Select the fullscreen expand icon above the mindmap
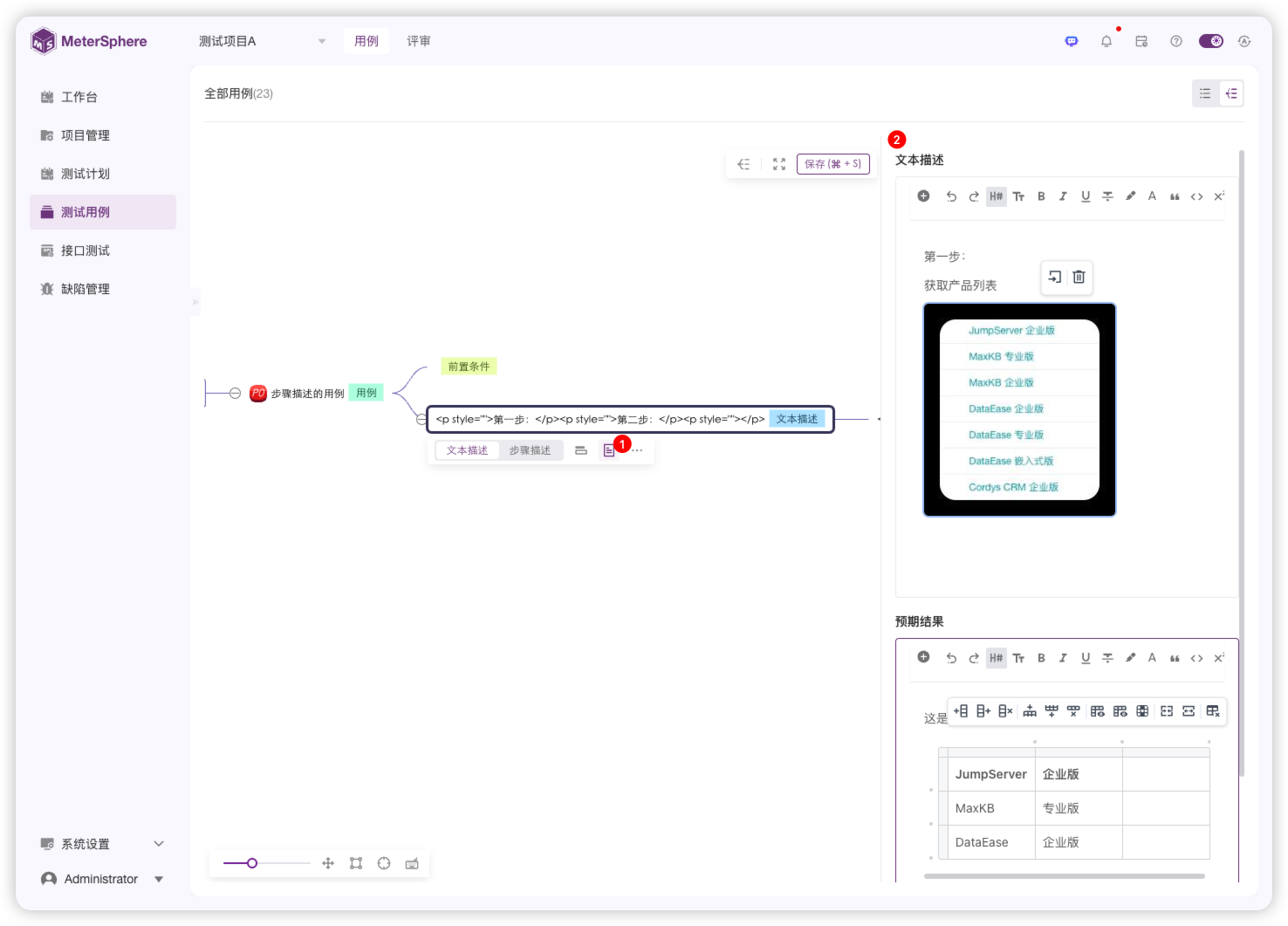The image size is (1288, 926). (778, 164)
